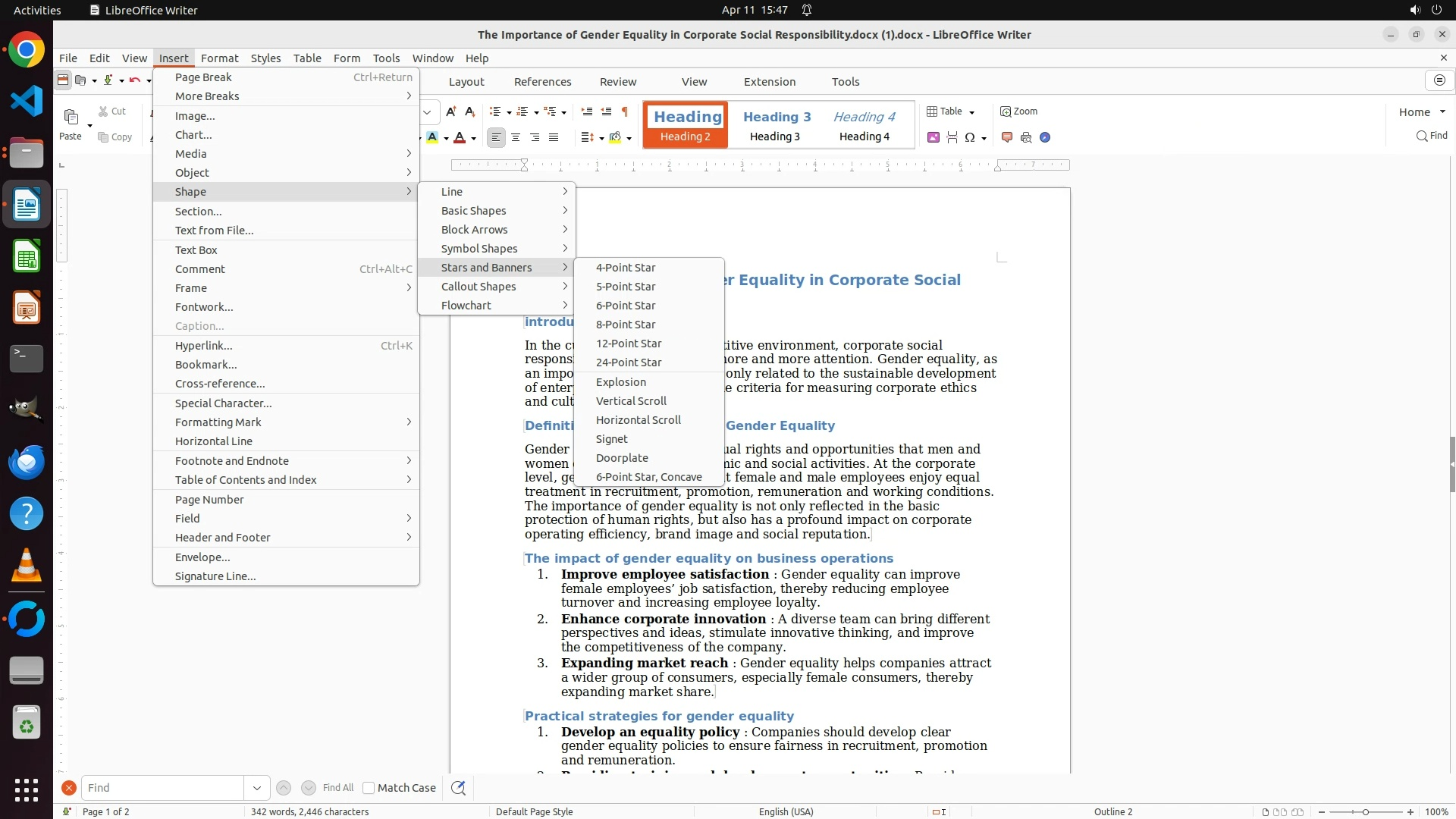Close the Find toolbar
This screenshot has height=819, width=1456.
[x=68, y=788]
